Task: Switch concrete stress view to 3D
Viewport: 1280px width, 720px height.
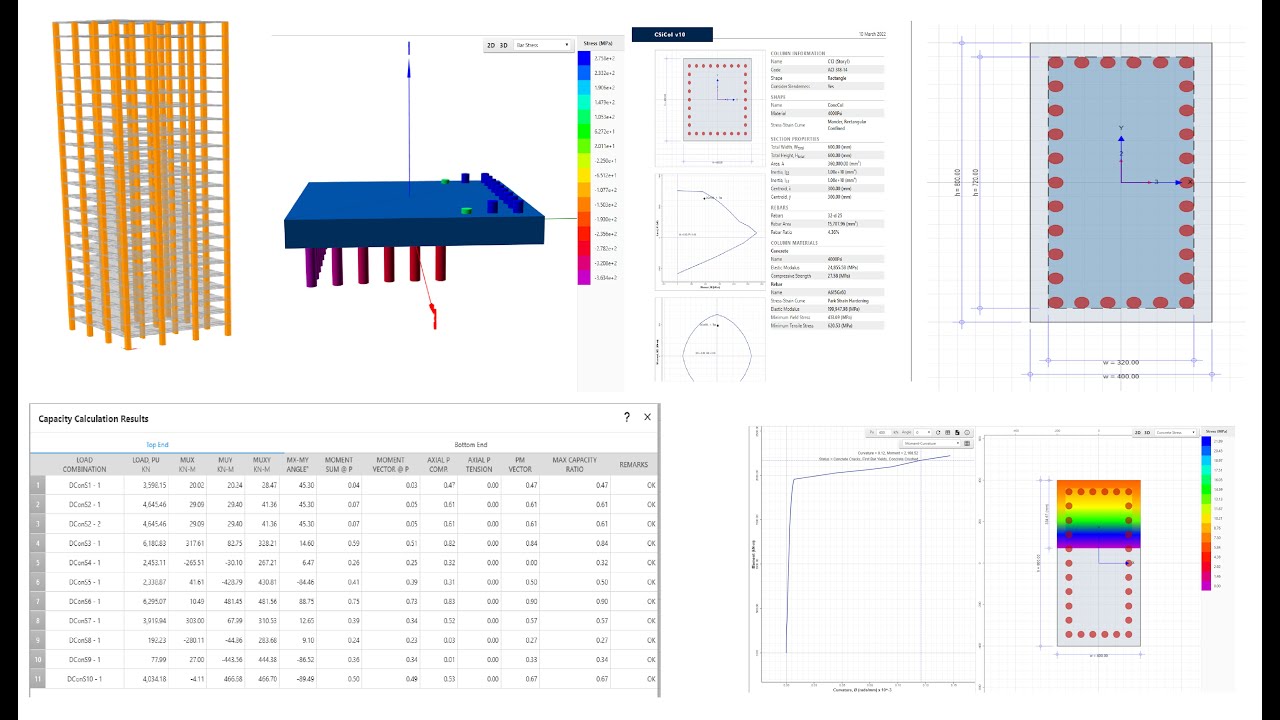Action: (x=1147, y=433)
